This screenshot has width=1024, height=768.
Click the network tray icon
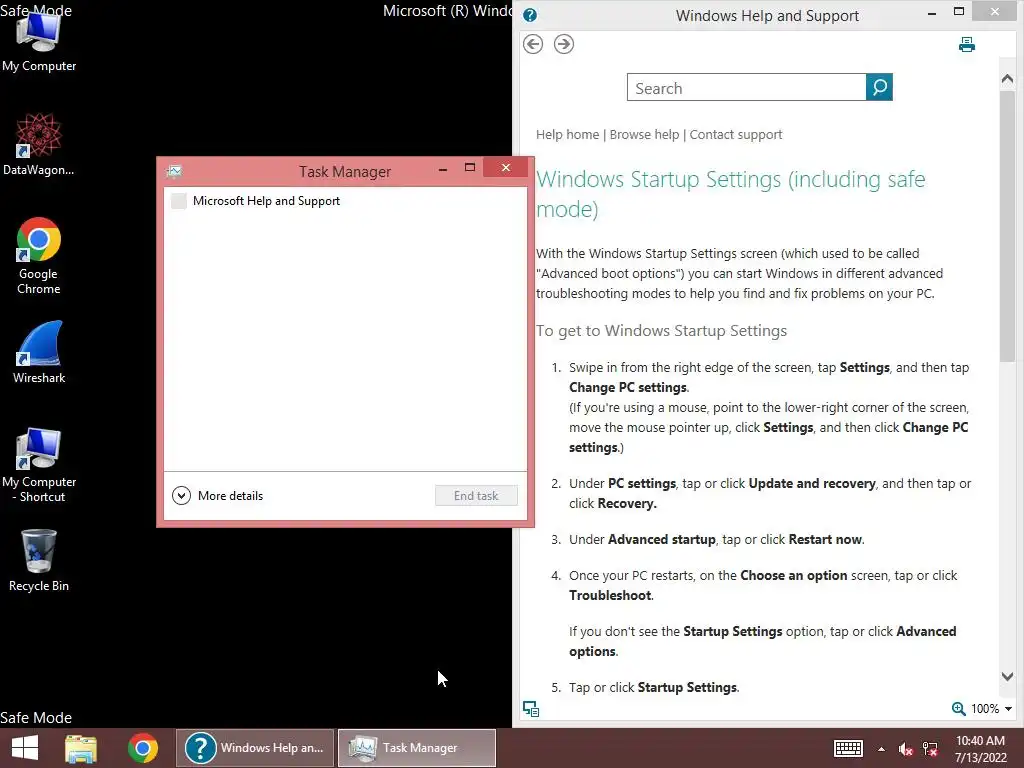pos(930,749)
